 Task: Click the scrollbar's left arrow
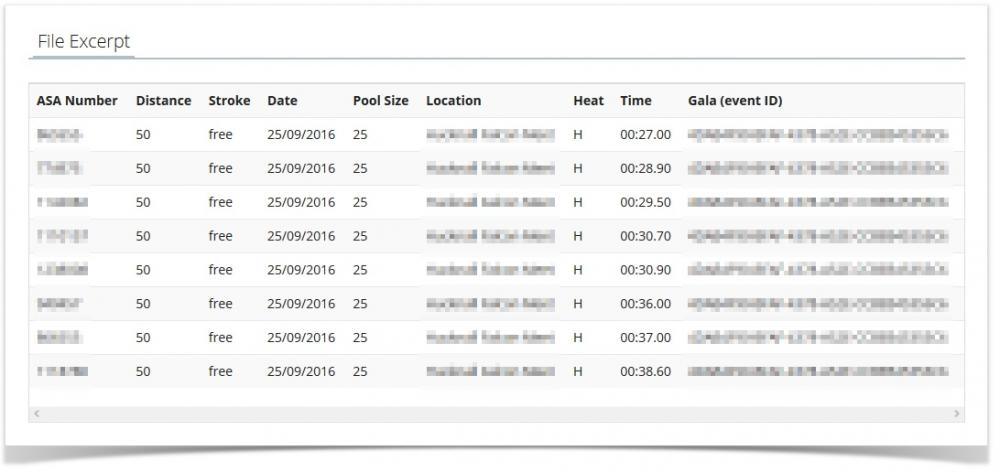click(36, 413)
